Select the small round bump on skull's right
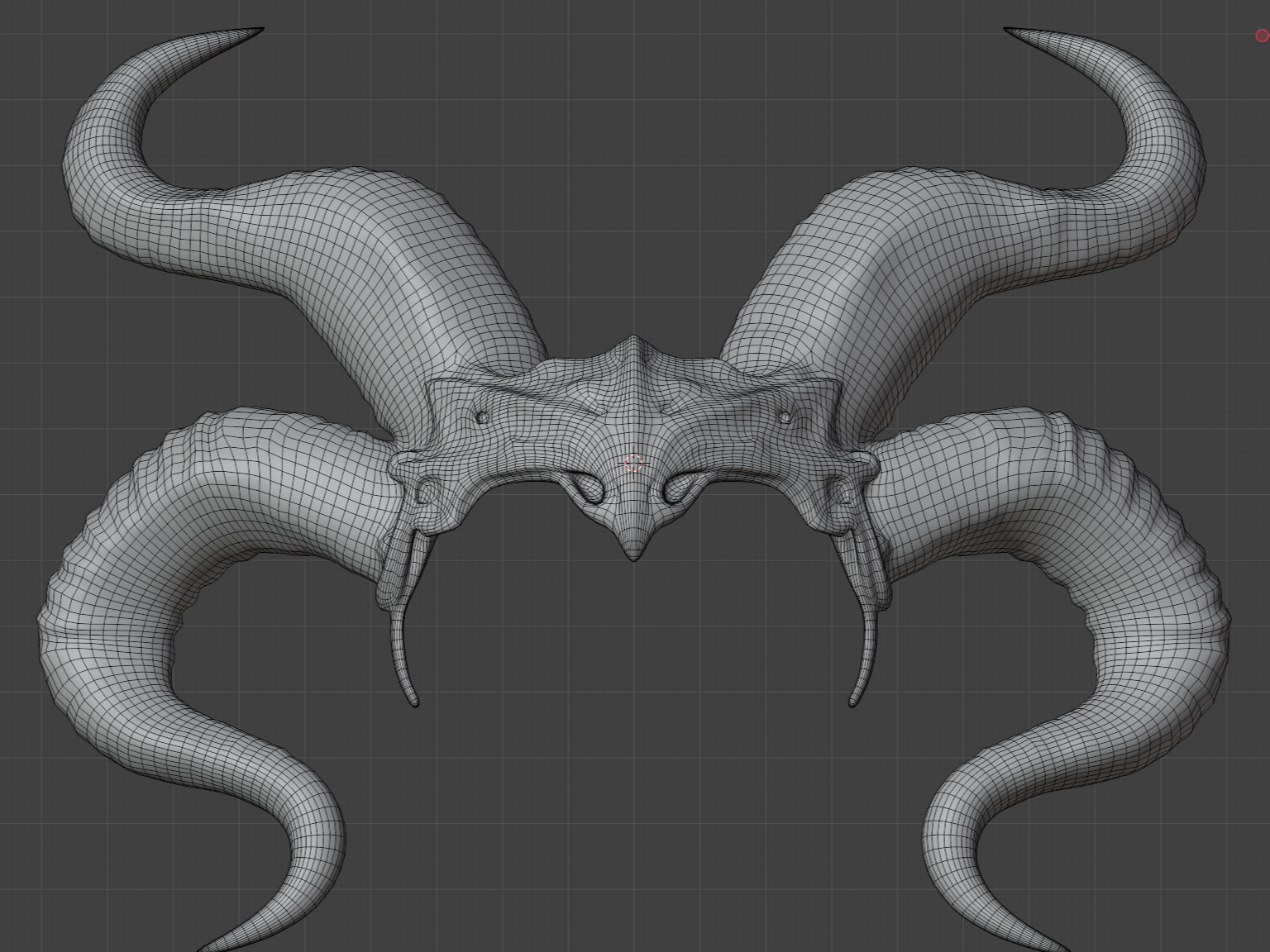 (785, 417)
